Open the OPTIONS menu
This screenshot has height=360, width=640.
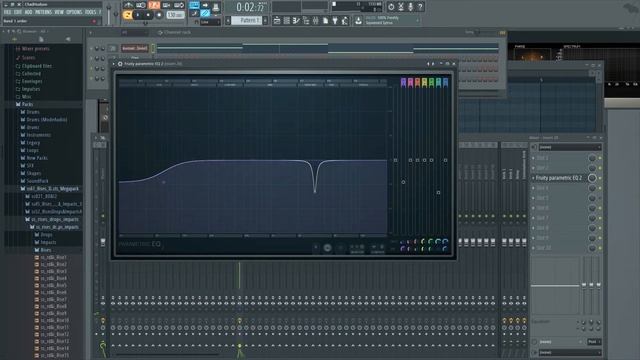pyautogui.click(x=74, y=12)
